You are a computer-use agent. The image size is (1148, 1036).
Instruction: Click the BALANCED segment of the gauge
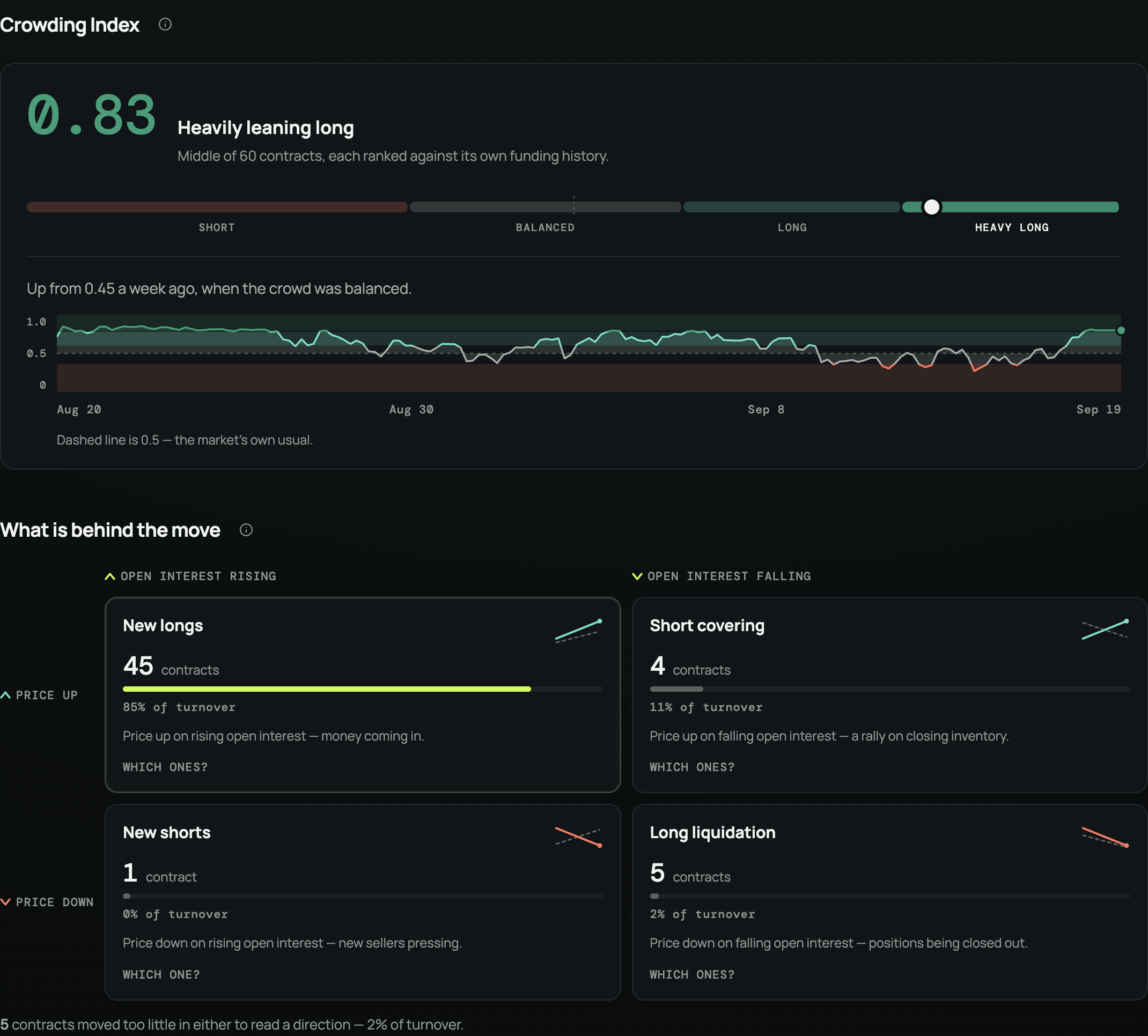click(x=546, y=207)
